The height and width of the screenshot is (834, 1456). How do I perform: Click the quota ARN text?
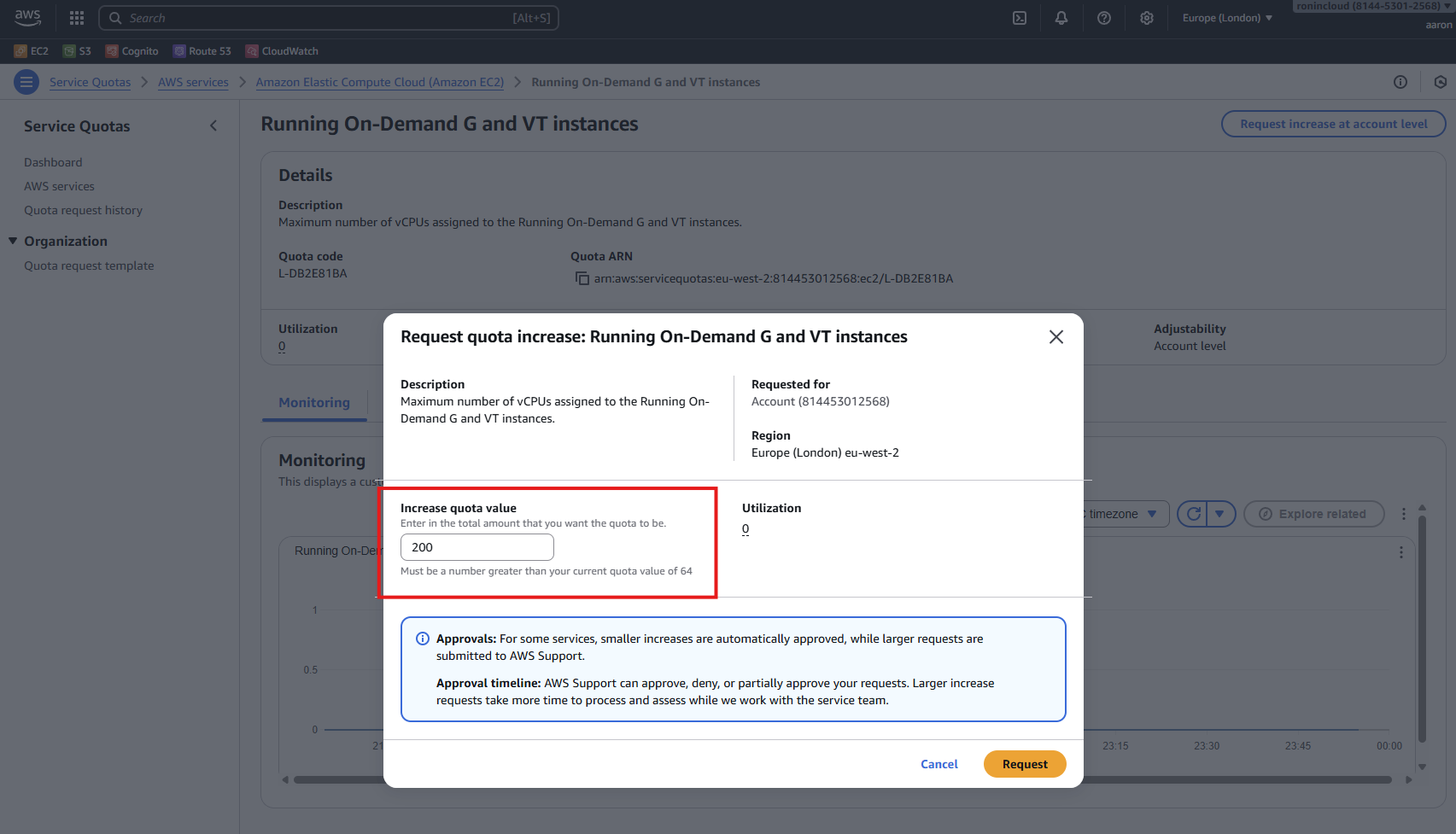coord(773,278)
